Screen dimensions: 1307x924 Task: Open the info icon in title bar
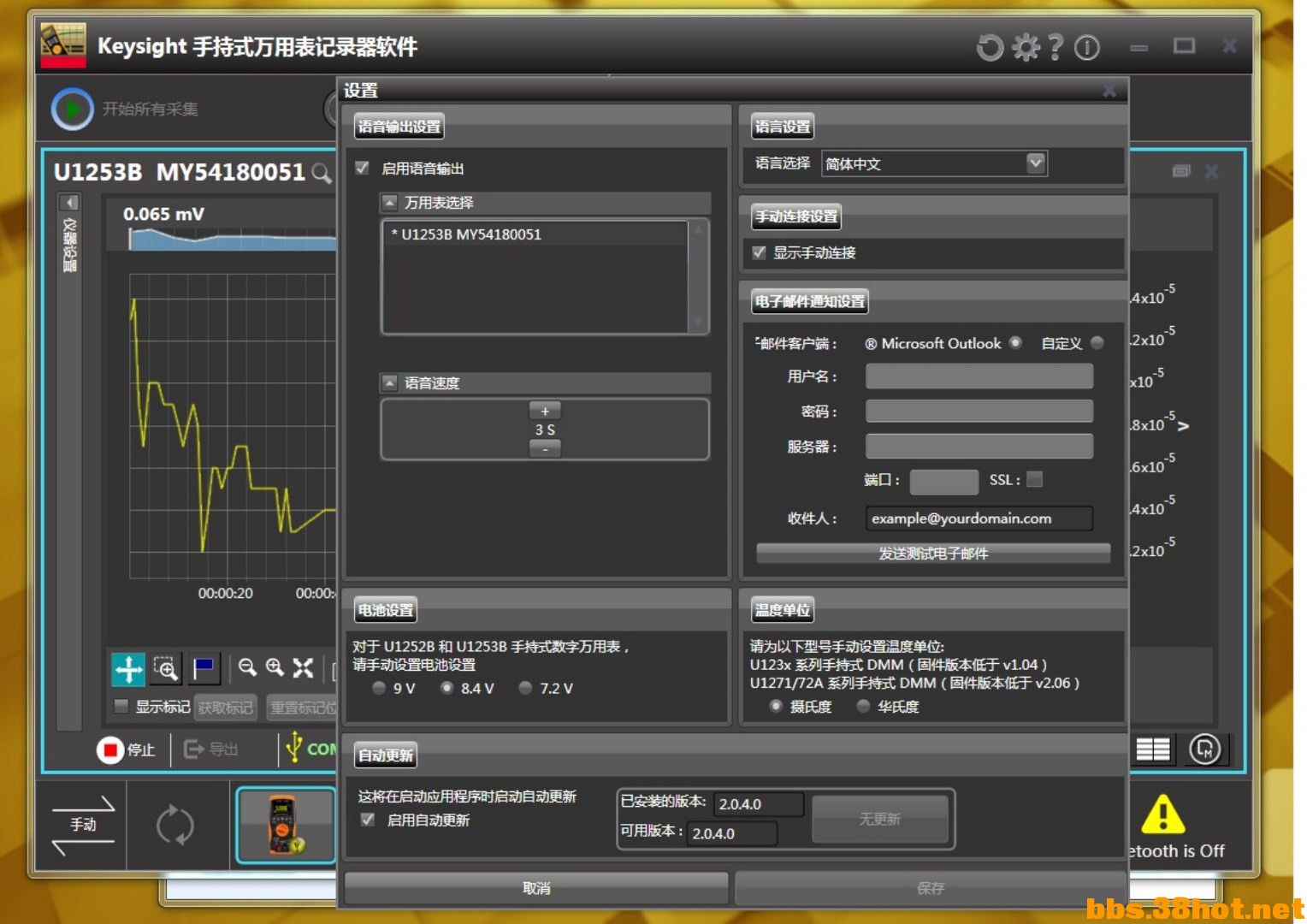(1086, 47)
